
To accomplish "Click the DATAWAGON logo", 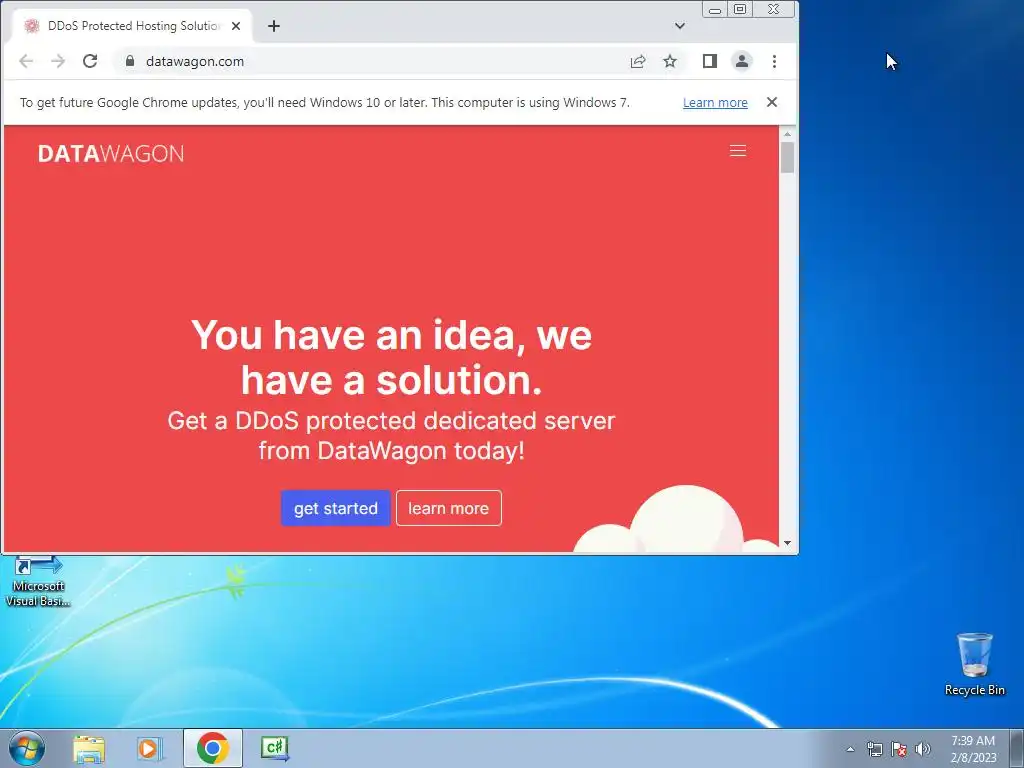I will (111, 153).
